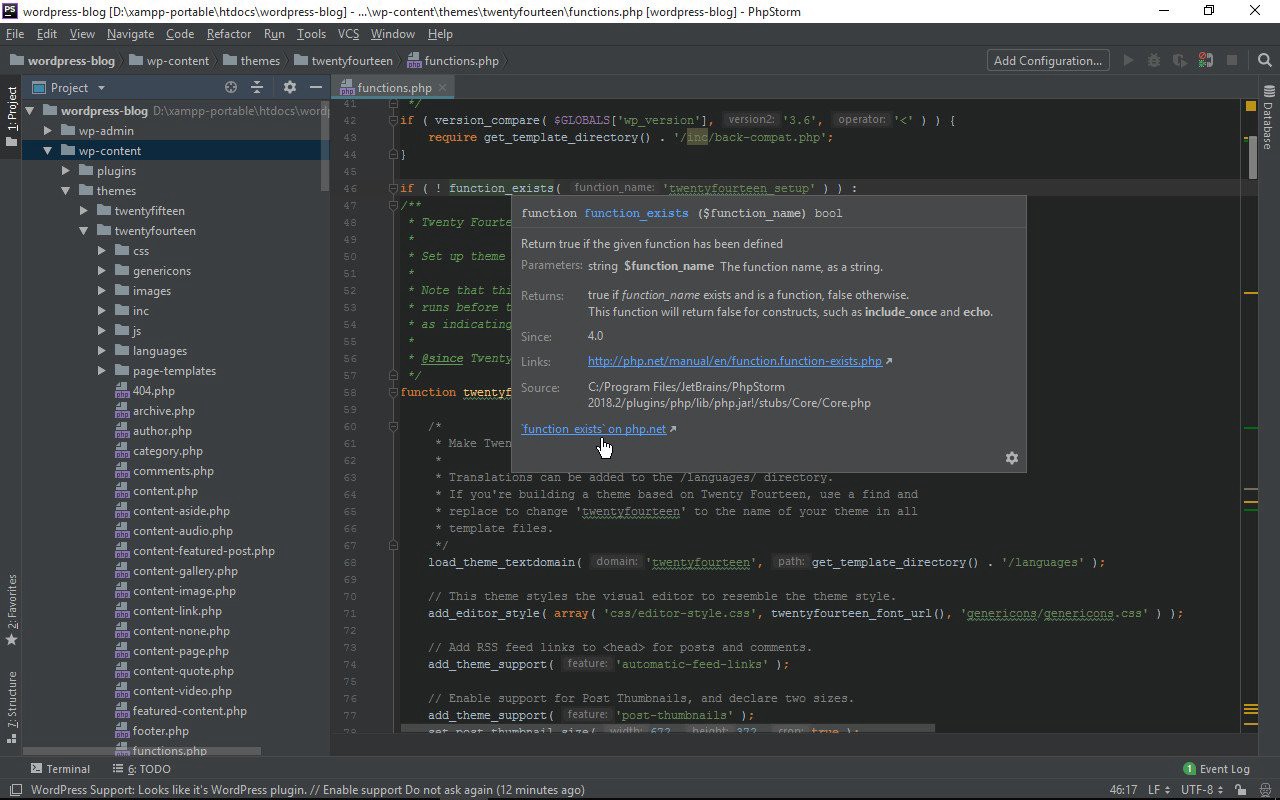Click the listen for PHP debug connections icon
The width and height of the screenshot is (1280, 800).
click(1206, 61)
